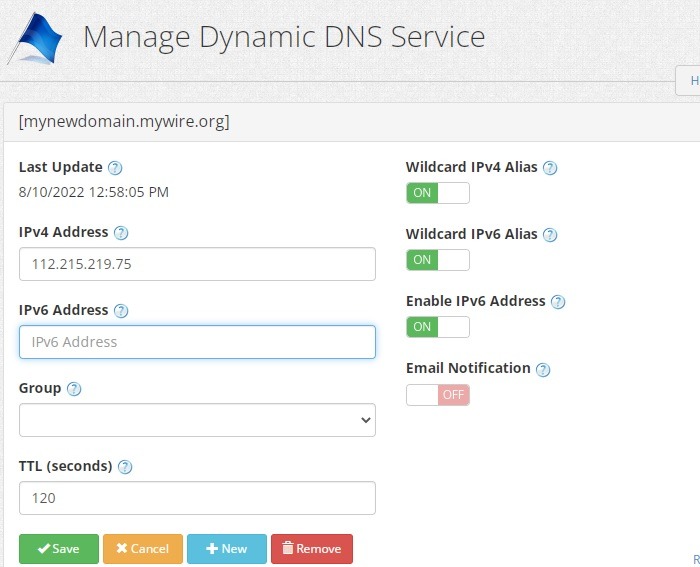Open help icon next to TTL (seconds)
The width and height of the screenshot is (700, 567).
tap(125, 467)
